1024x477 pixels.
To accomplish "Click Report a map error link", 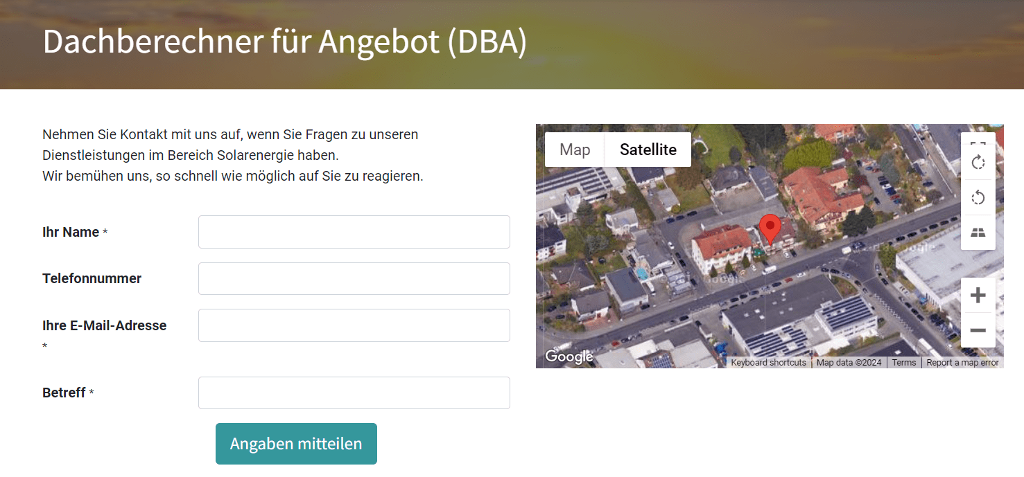I will click(x=962, y=363).
